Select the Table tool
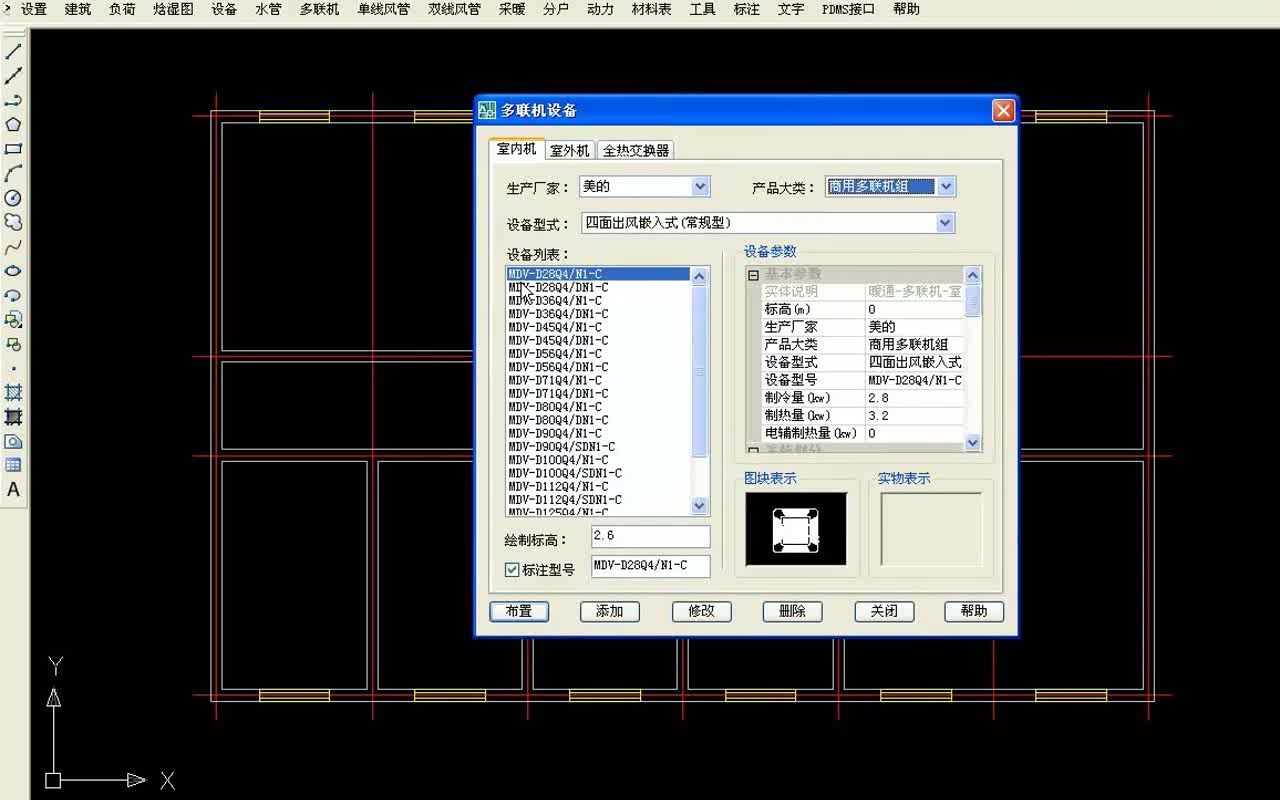Image resolution: width=1280 pixels, height=800 pixels. pyautogui.click(x=13, y=465)
